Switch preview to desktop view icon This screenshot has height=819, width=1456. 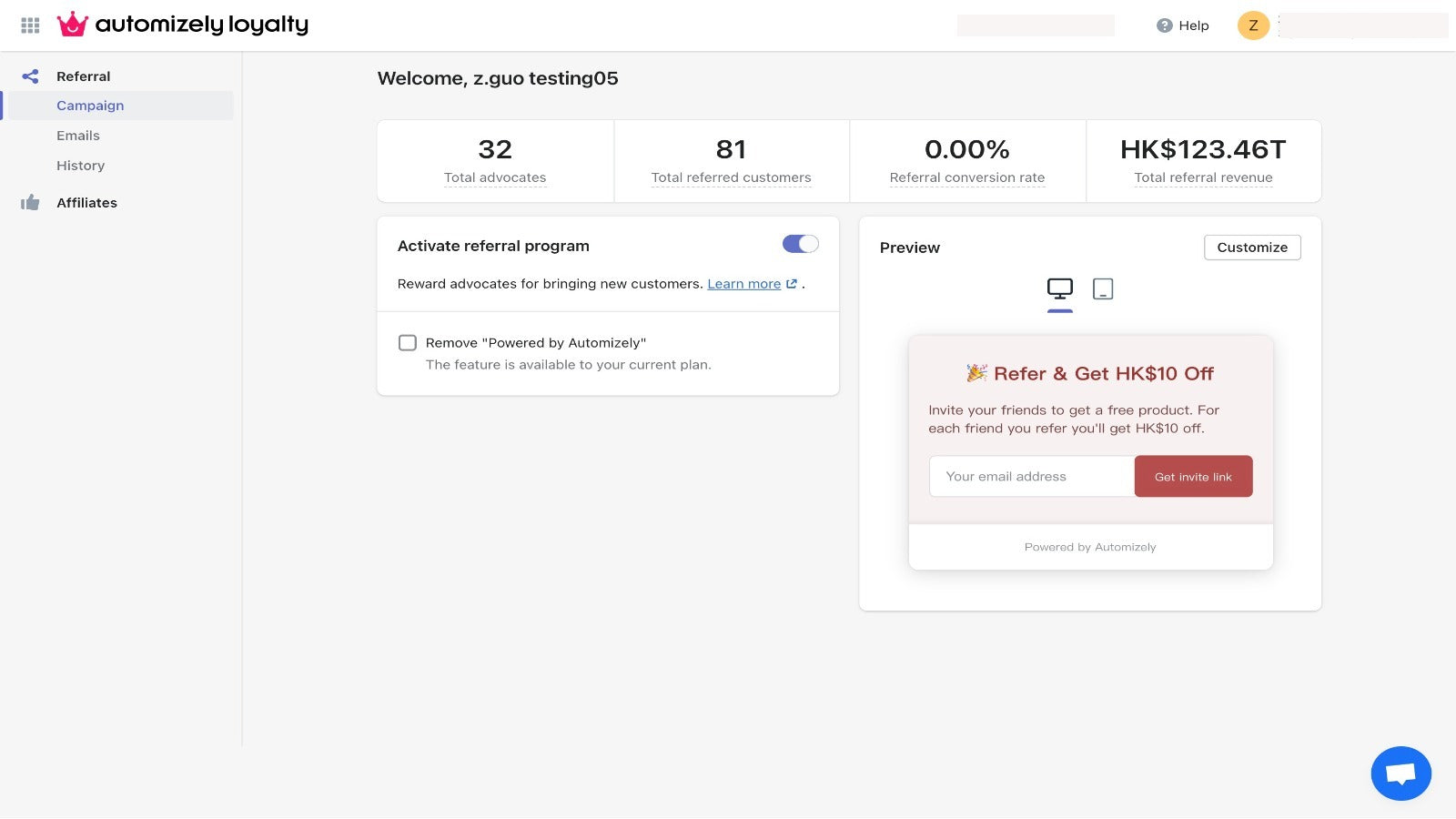pos(1059,289)
